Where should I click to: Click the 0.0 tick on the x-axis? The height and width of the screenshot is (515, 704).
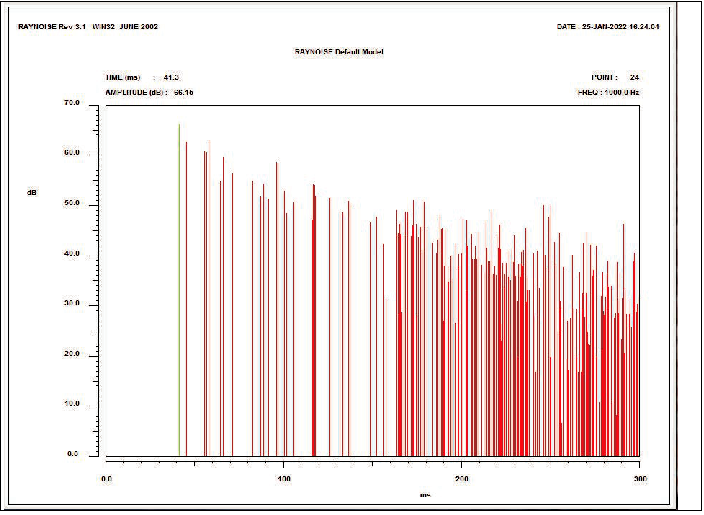[x=107, y=477]
